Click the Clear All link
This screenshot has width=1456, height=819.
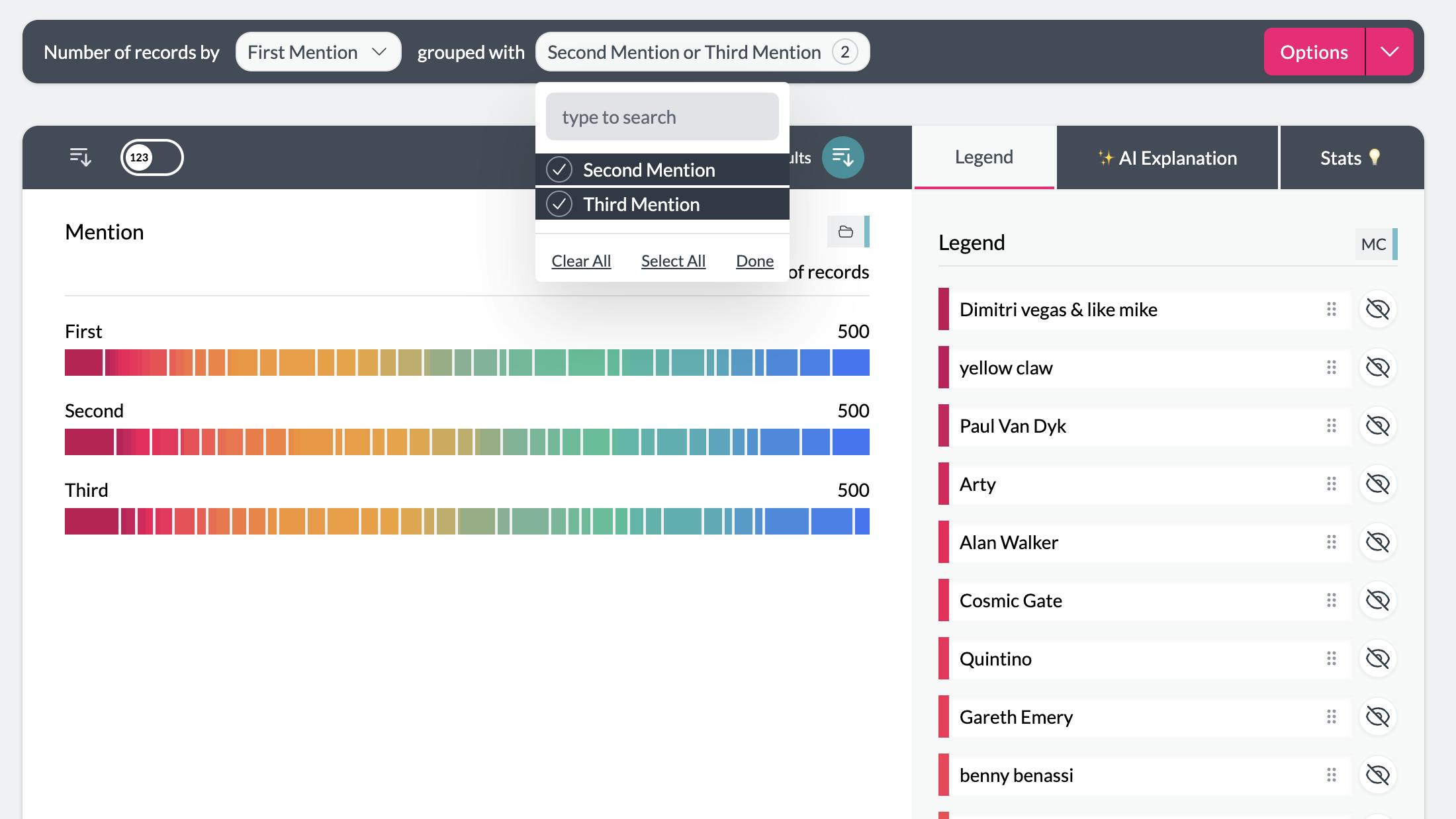(x=580, y=261)
